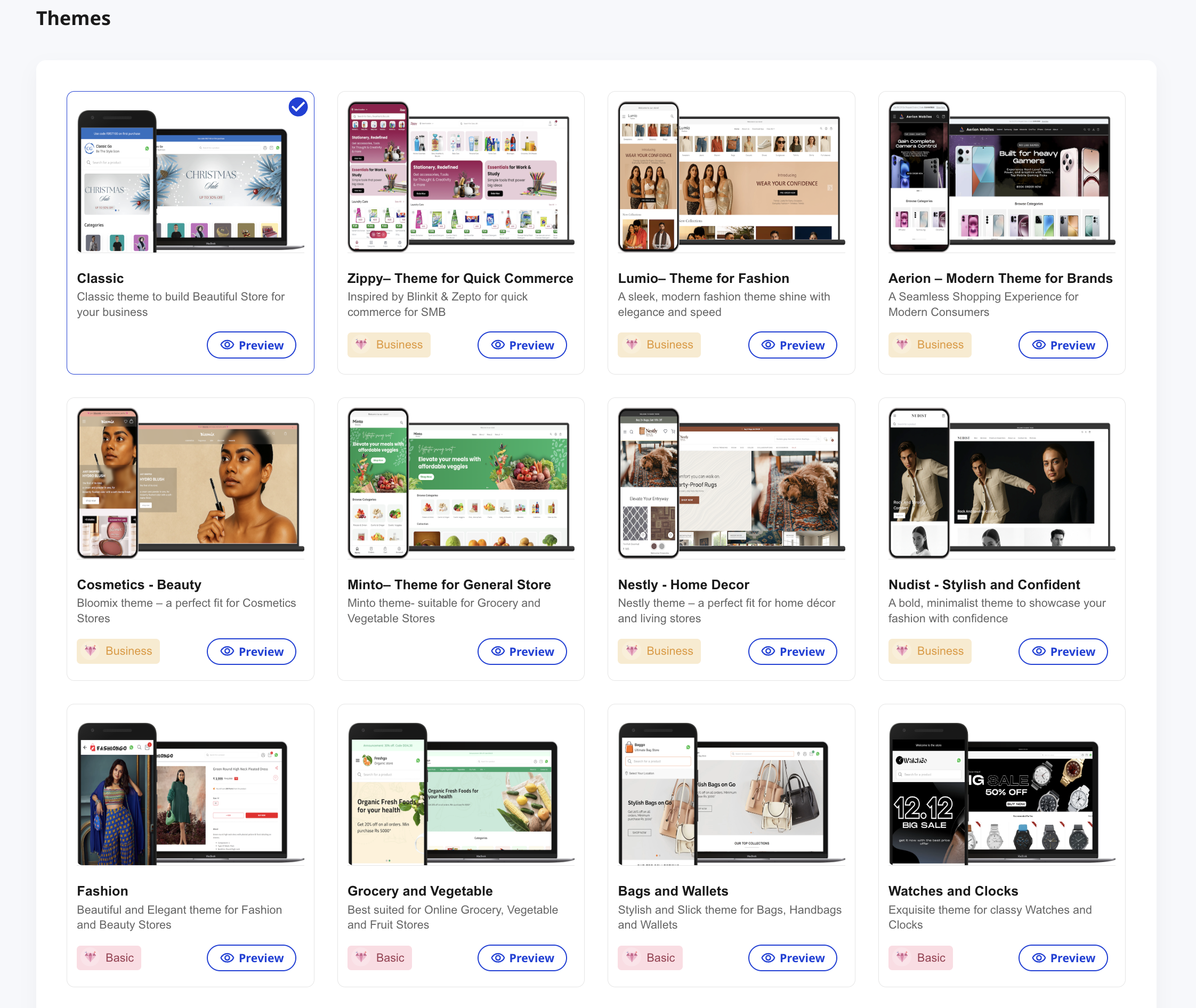
Task: Click the eye icon on Nudist theme's Preview
Action: (1038, 651)
